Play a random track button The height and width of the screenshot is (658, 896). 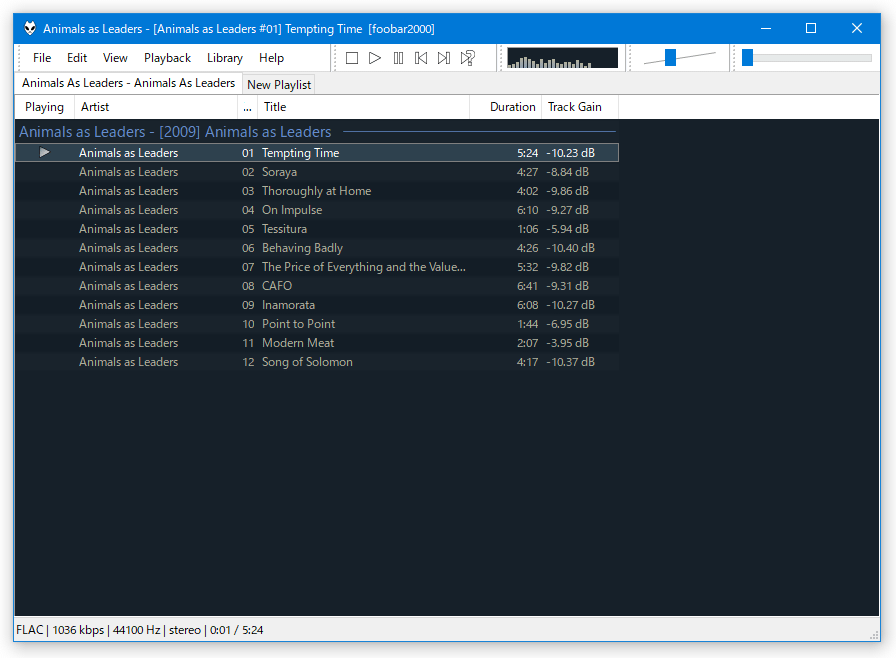click(x=468, y=58)
